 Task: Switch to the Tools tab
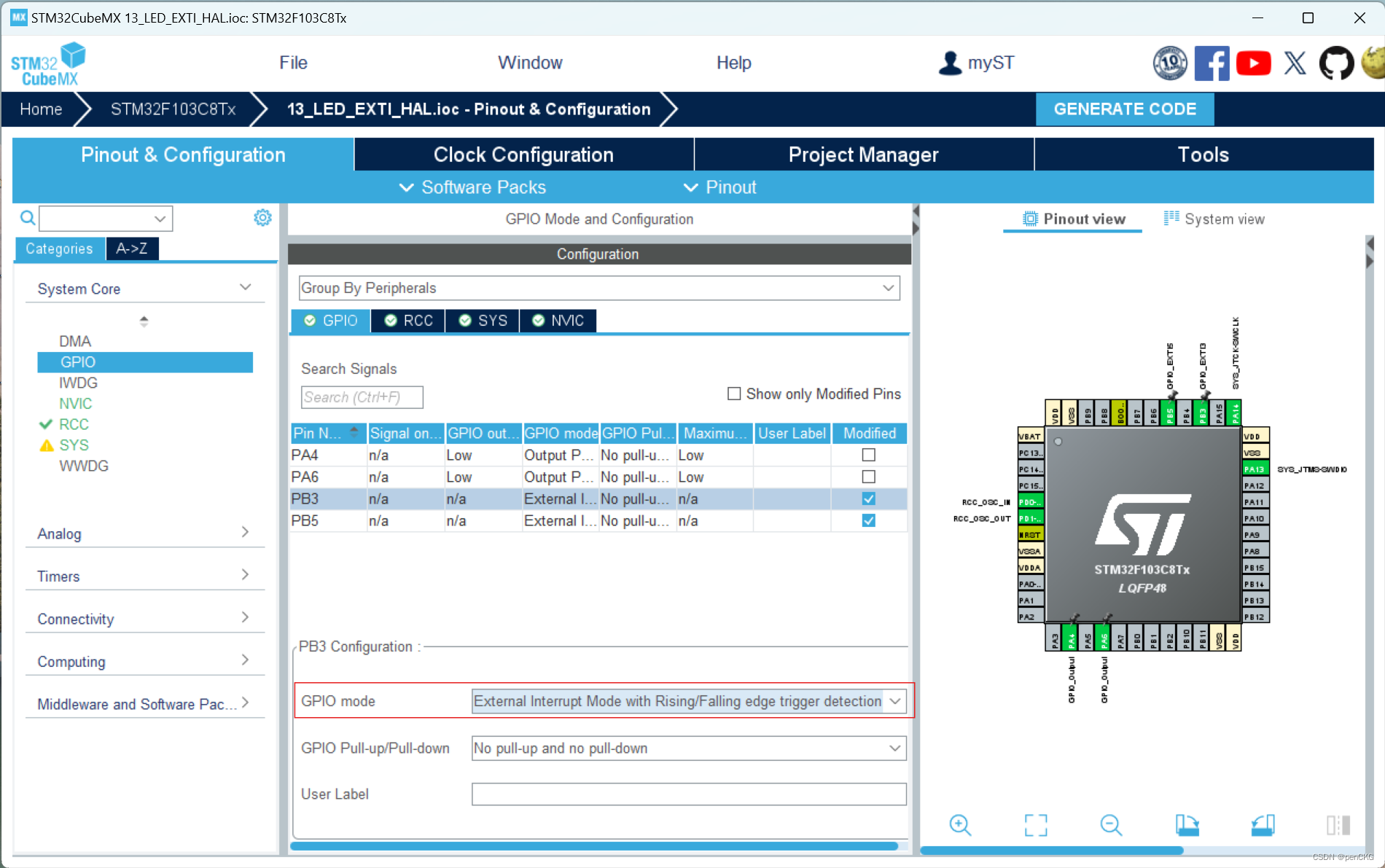coord(1203,155)
